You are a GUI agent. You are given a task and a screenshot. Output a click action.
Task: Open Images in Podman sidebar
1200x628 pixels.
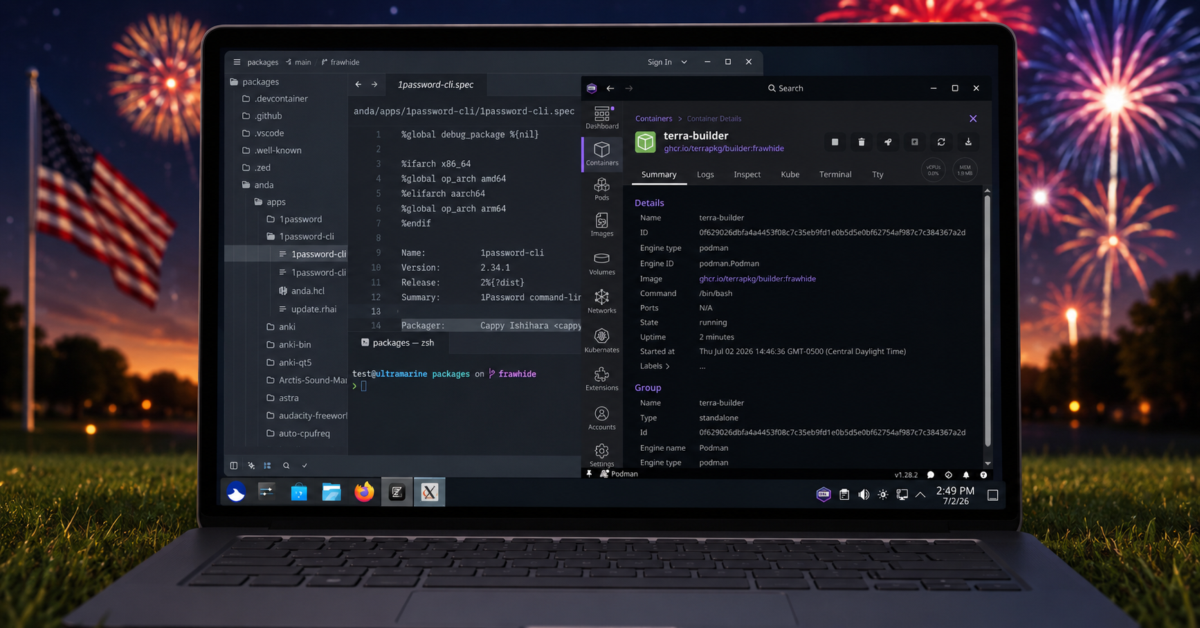[602, 225]
